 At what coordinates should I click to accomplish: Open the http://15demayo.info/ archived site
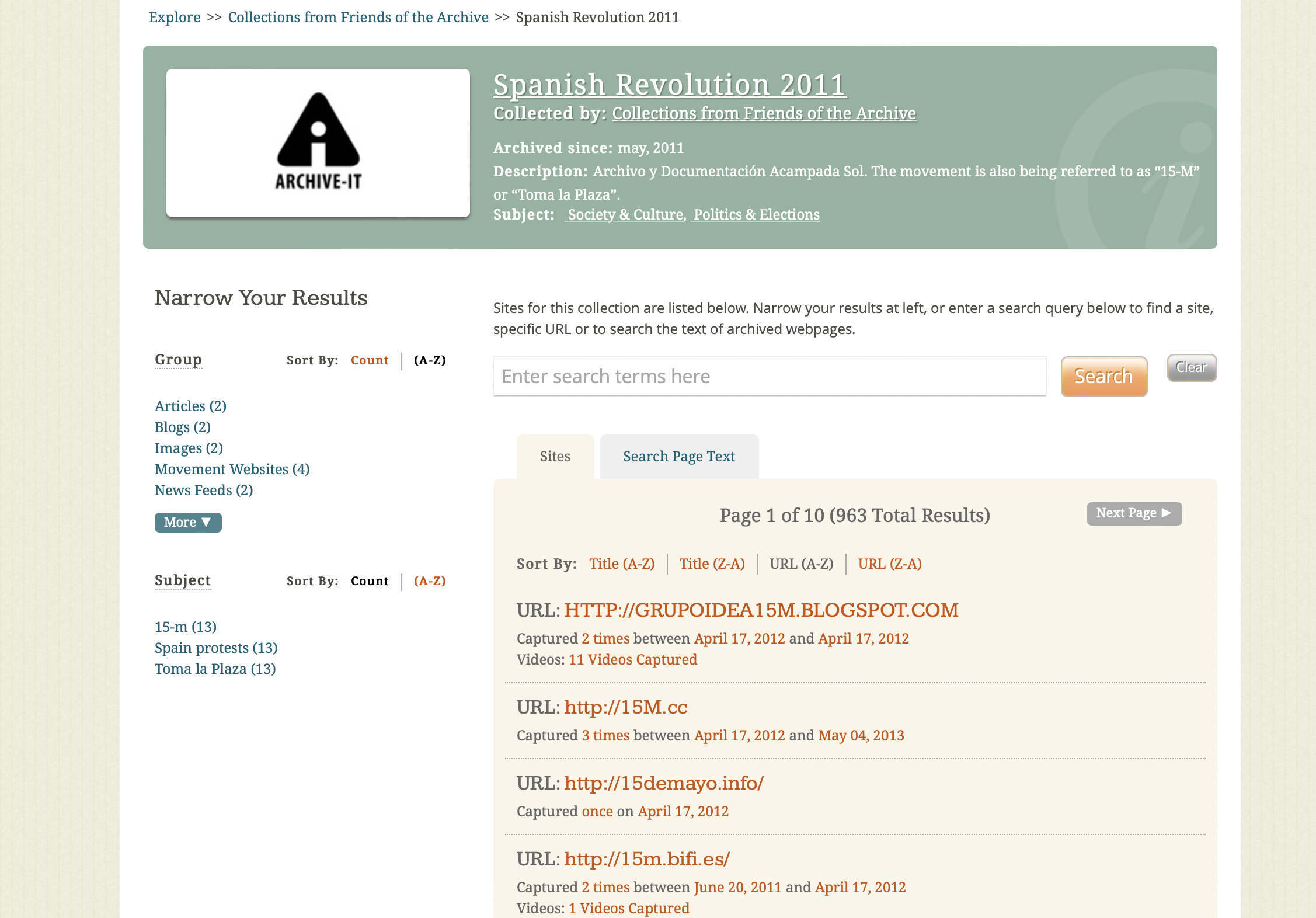click(664, 783)
